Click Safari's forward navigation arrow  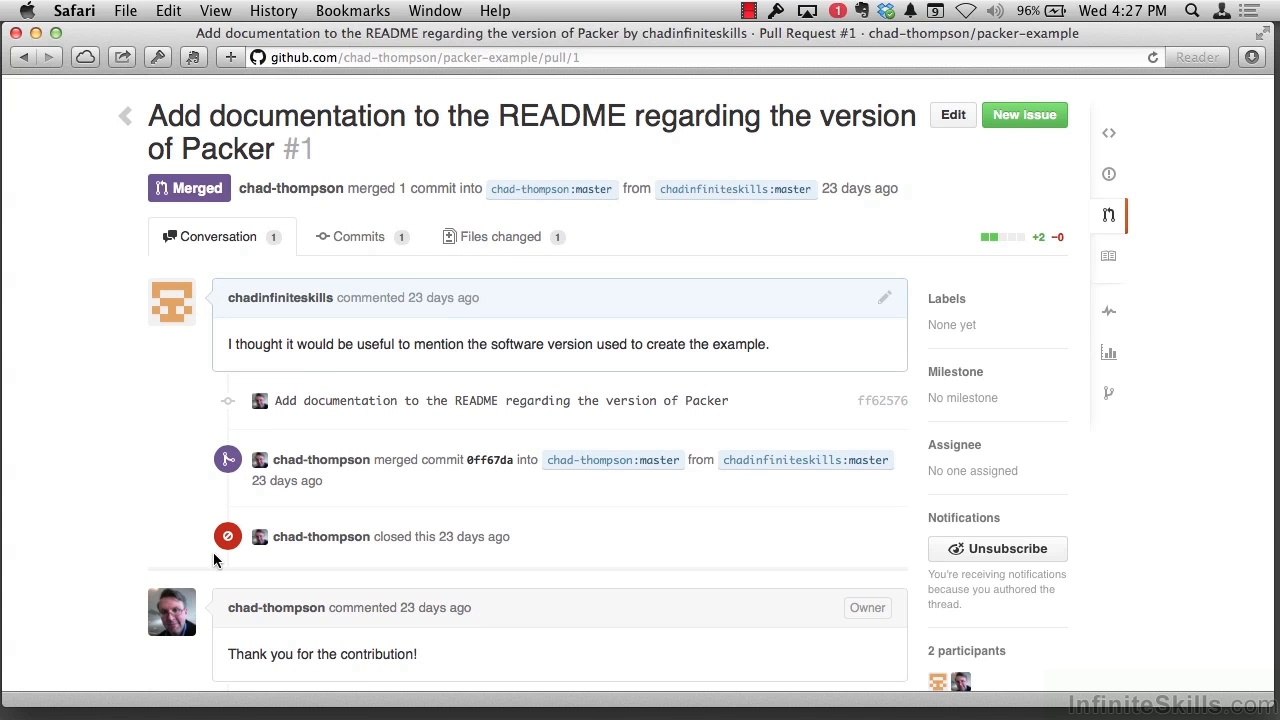(48, 58)
